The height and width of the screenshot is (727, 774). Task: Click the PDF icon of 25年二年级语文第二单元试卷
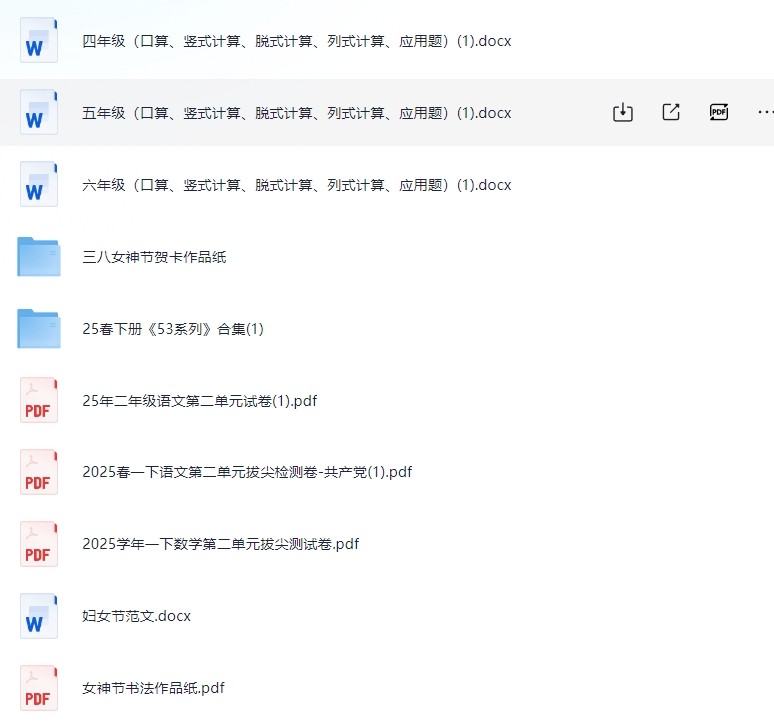[39, 400]
